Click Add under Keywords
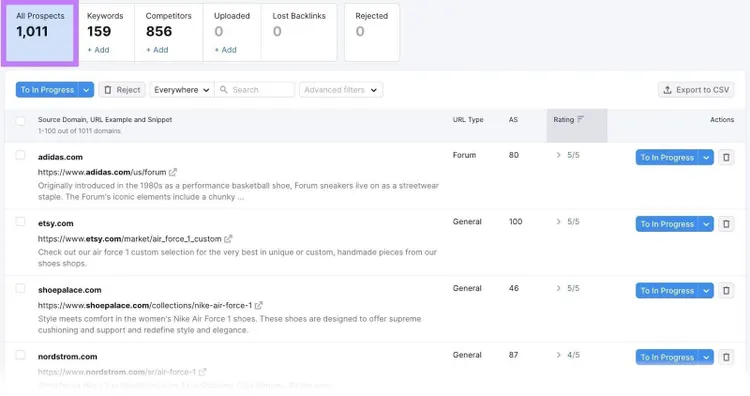750x396 pixels. tap(98, 50)
